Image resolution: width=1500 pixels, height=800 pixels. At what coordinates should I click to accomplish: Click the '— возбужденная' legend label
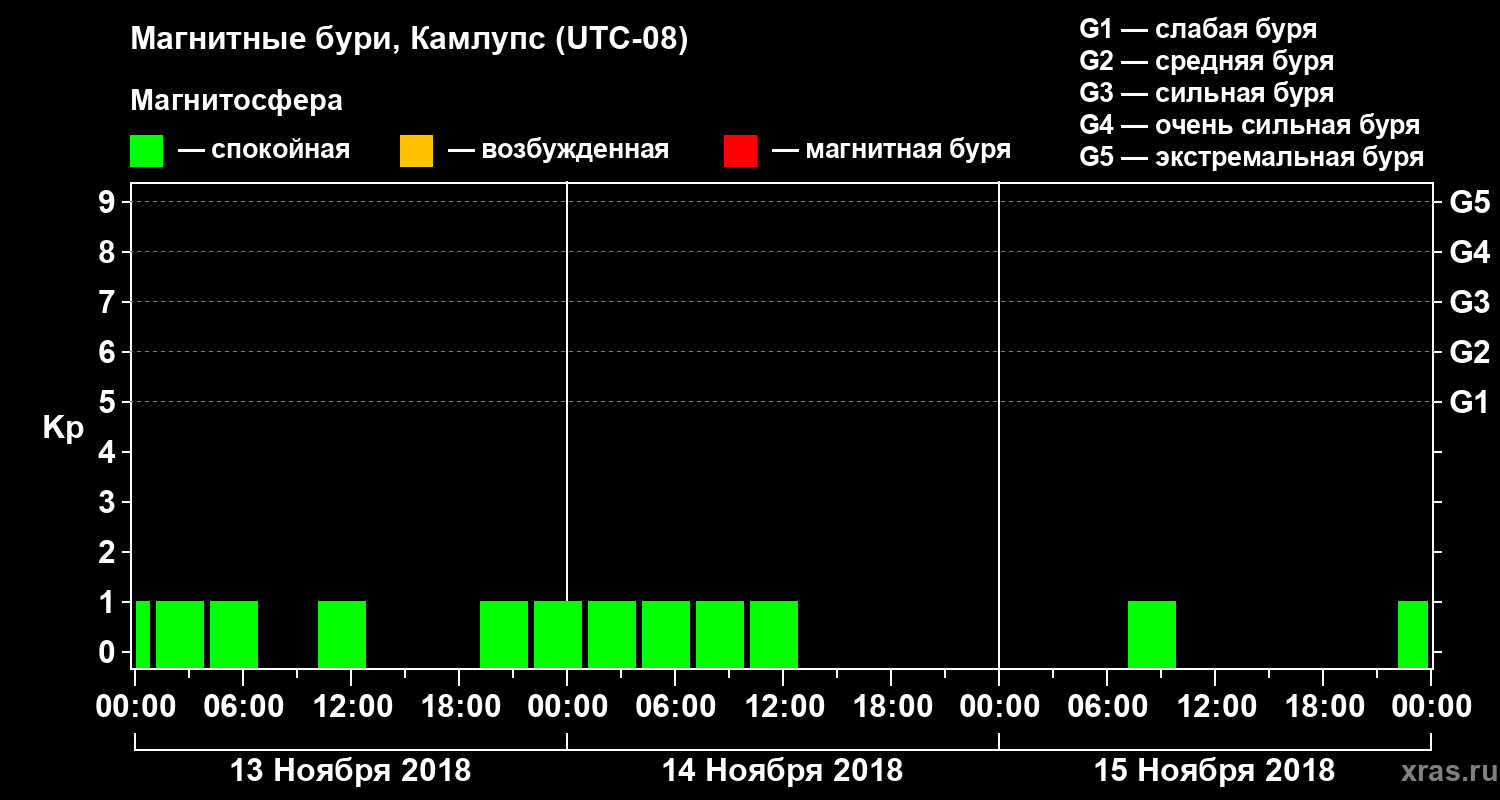[x=558, y=150]
